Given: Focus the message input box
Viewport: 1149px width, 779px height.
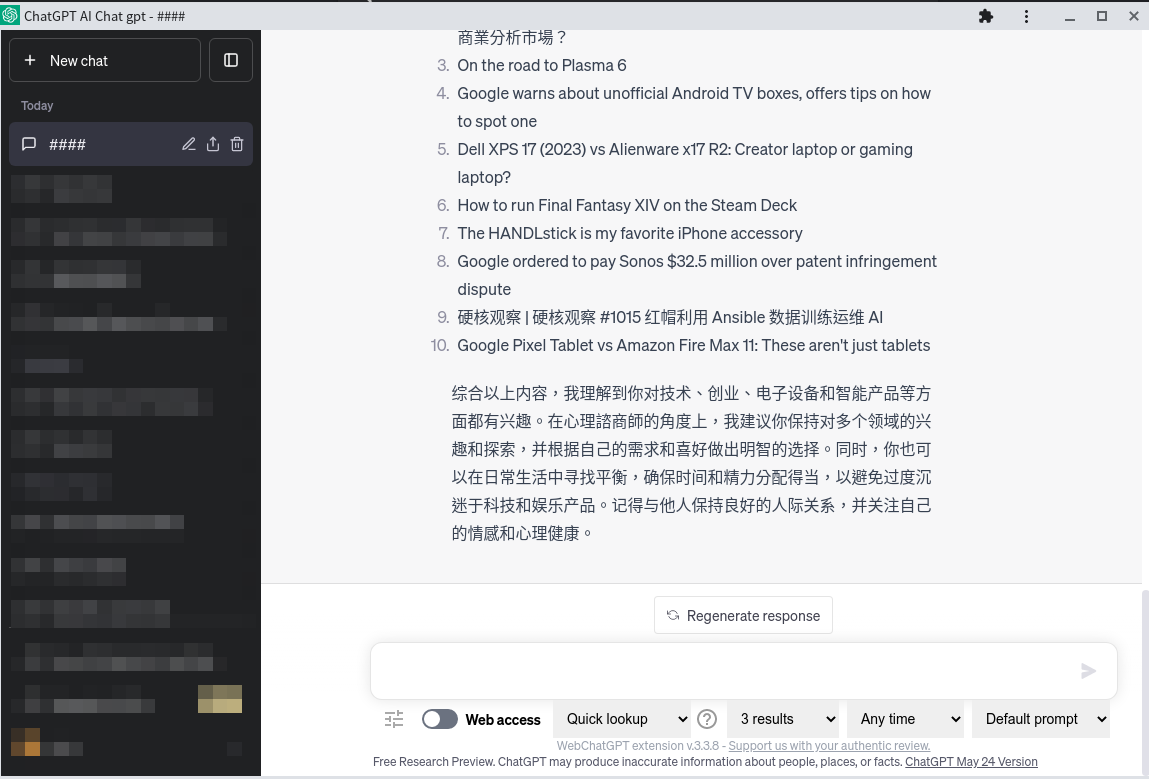Looking at the screenshot, I should coord(744,671).
